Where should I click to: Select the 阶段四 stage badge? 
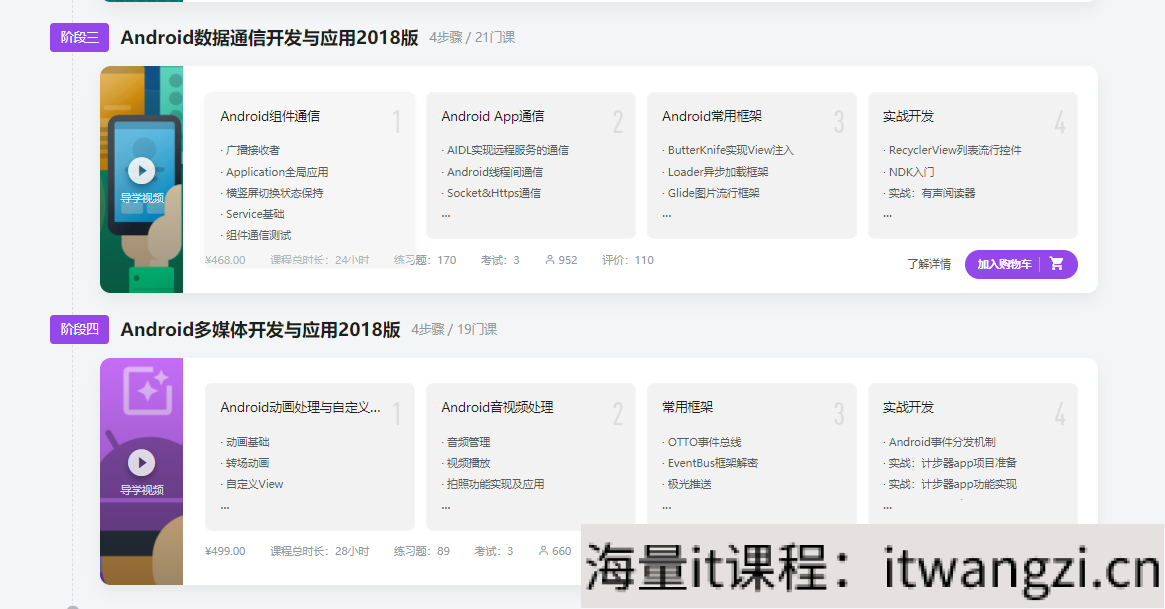[x=79, y=328]
